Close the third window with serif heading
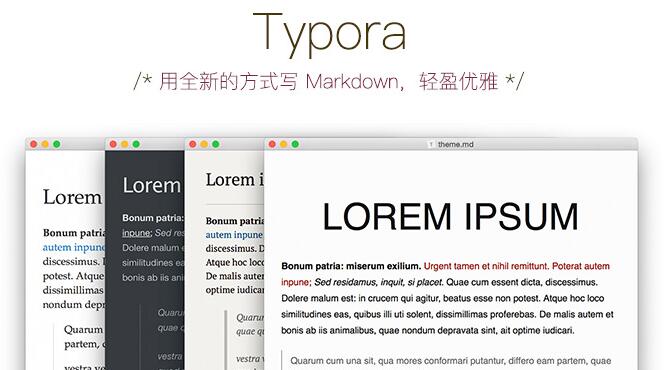The width and height of the screenshot is (664, 370). pyautogui.click(x=193, y=144)
